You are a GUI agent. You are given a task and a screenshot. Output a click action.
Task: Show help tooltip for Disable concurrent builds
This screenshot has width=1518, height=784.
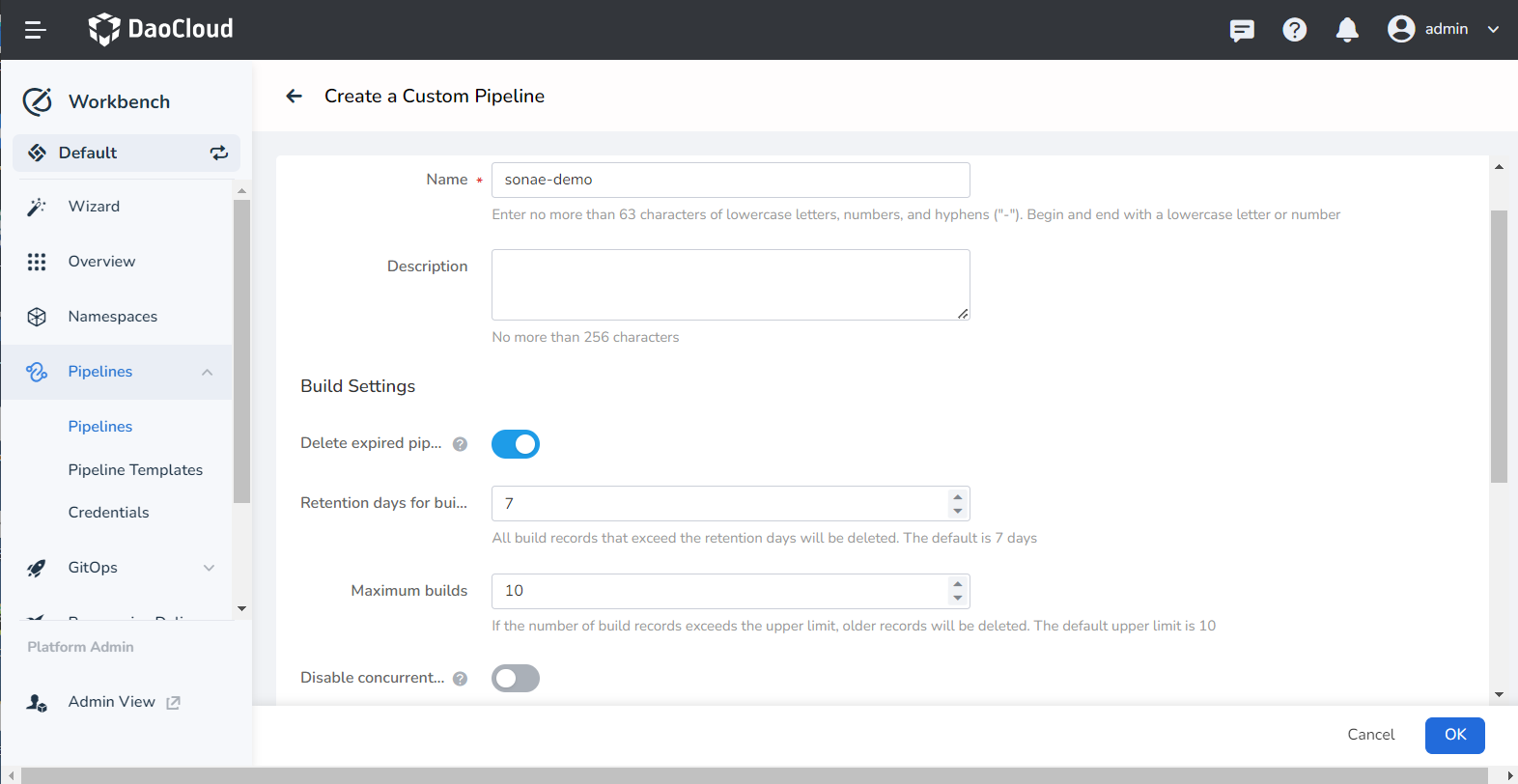pos(461,679)
